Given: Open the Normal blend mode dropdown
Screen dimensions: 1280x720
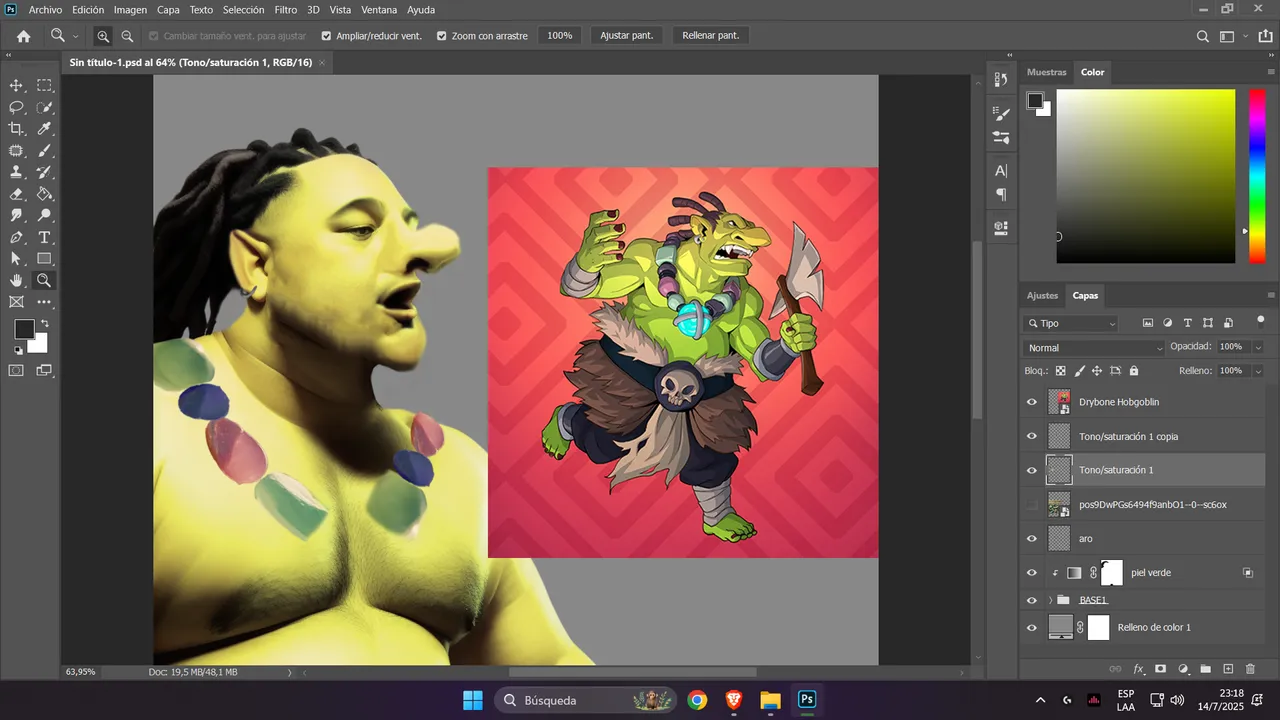Looking at the screenshot, I should click(x=1095, y=348).
